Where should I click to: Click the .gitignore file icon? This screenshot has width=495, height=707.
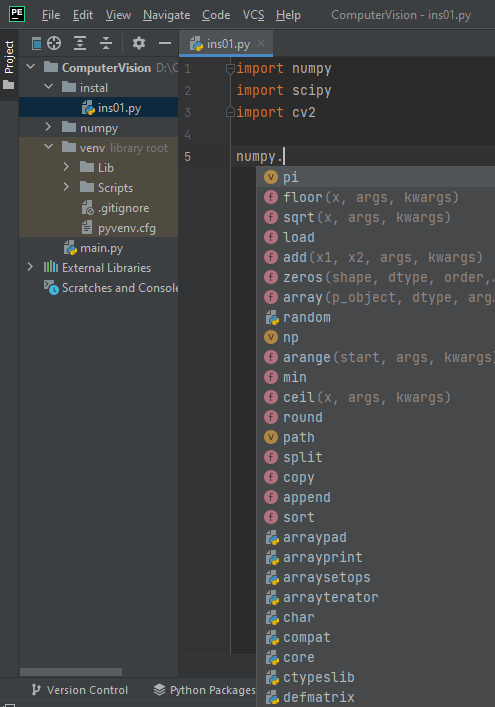point(87,207)
